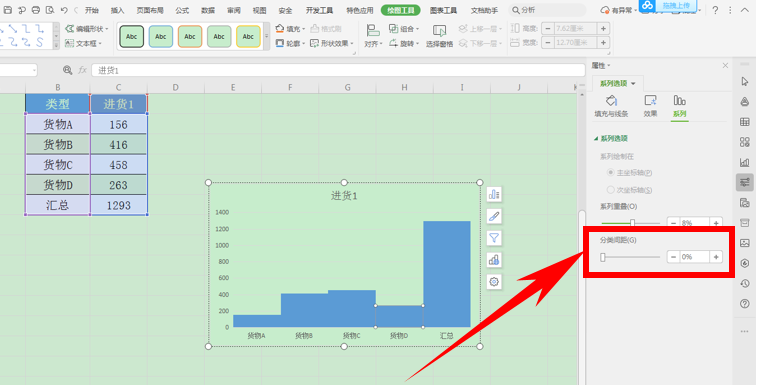Screen dimensions: 758x386
Task: Open chart elements button beside chart
Action: [x=494, y=194]
